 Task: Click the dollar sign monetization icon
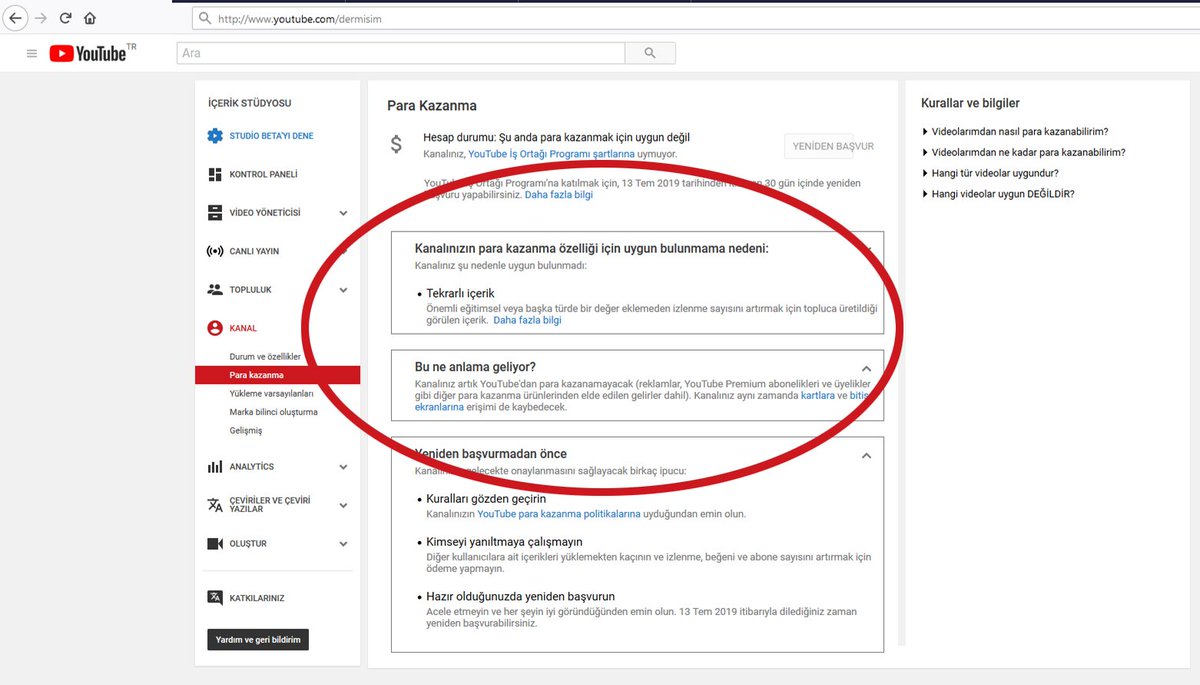click(x=396, y=144)
